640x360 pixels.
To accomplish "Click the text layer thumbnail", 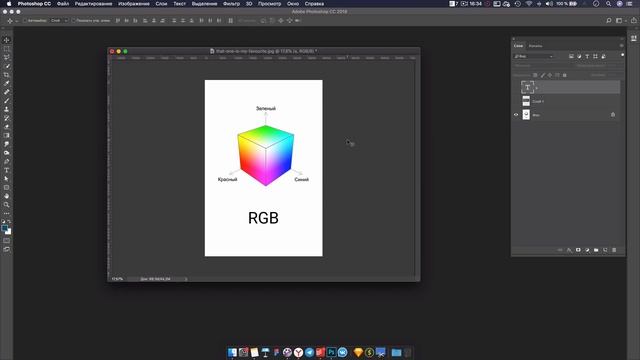I will pos(527,87).
